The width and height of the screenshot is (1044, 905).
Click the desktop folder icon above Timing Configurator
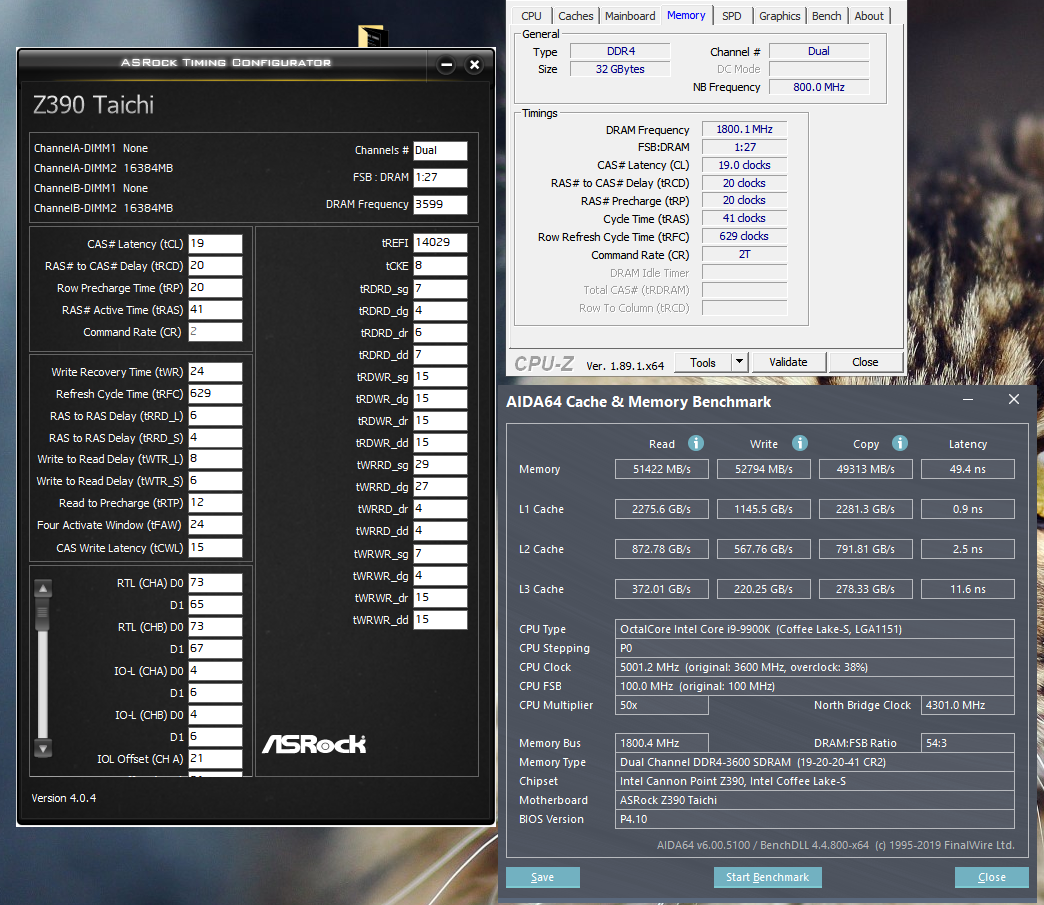click(371, 36)
